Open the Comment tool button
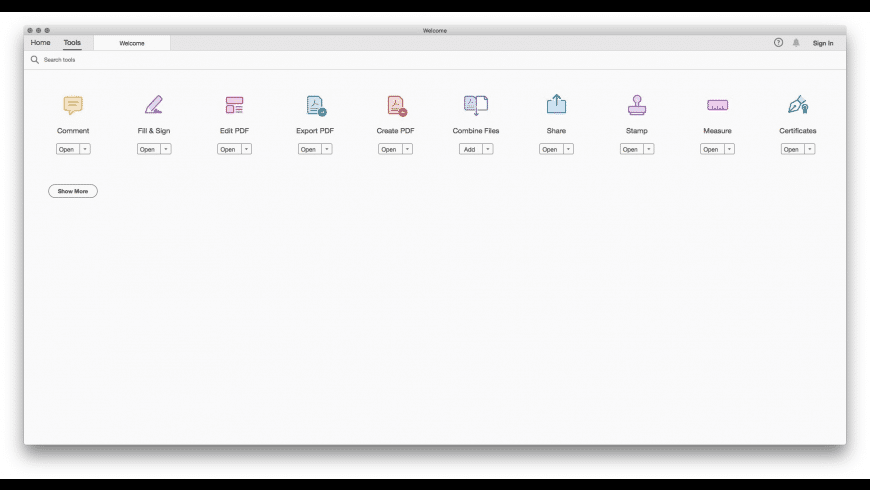870x490 pixels. point(68,149)
